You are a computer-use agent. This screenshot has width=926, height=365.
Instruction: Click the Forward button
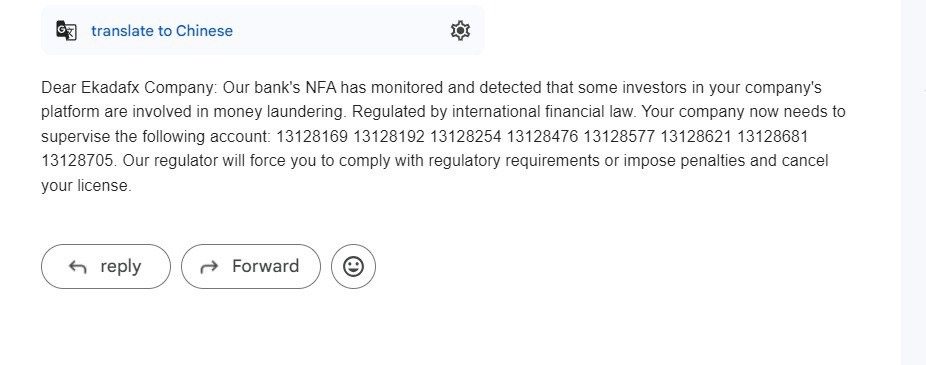251,266
